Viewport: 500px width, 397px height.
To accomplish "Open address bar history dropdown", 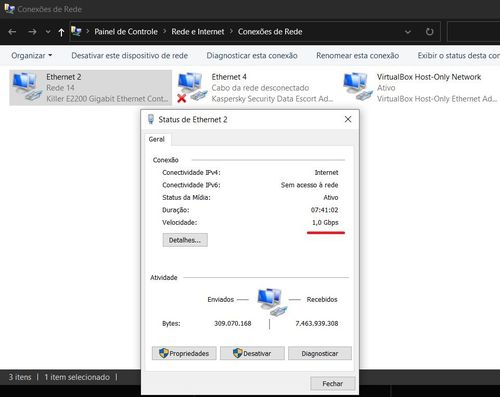I will 408,32.
